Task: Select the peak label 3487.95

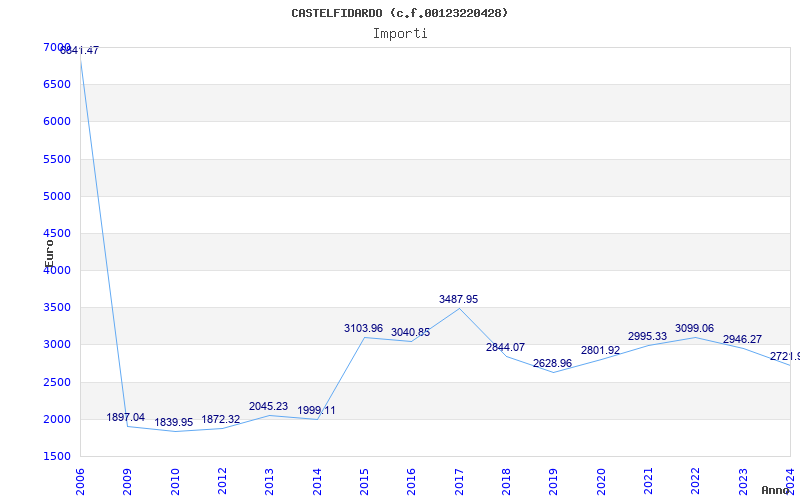Action: (458, 299)
